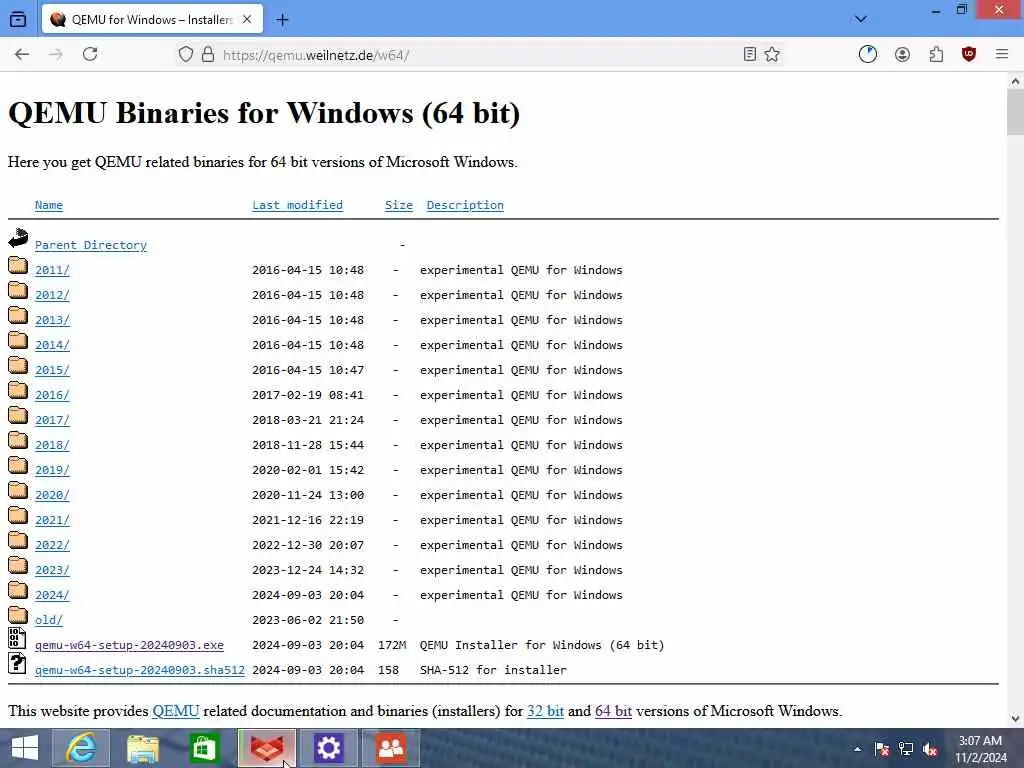
Task: Open the circular timer extension icon
Action: [x=868, y=54]
